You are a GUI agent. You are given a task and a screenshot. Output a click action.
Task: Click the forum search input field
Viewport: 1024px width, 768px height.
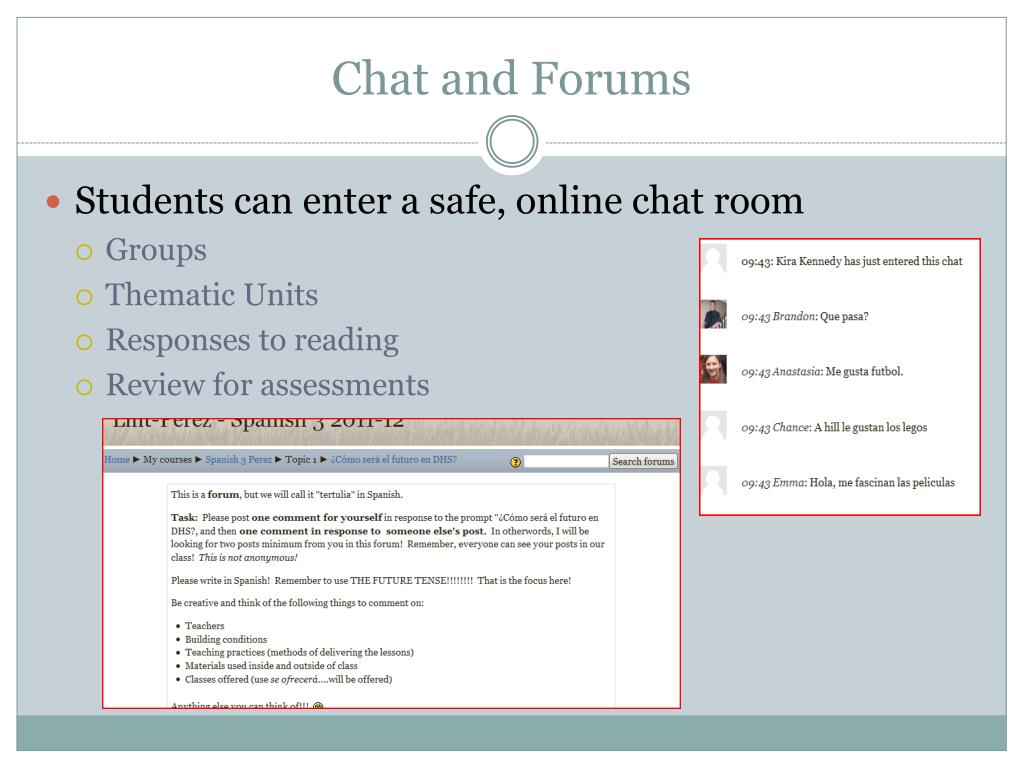[566, 461]
